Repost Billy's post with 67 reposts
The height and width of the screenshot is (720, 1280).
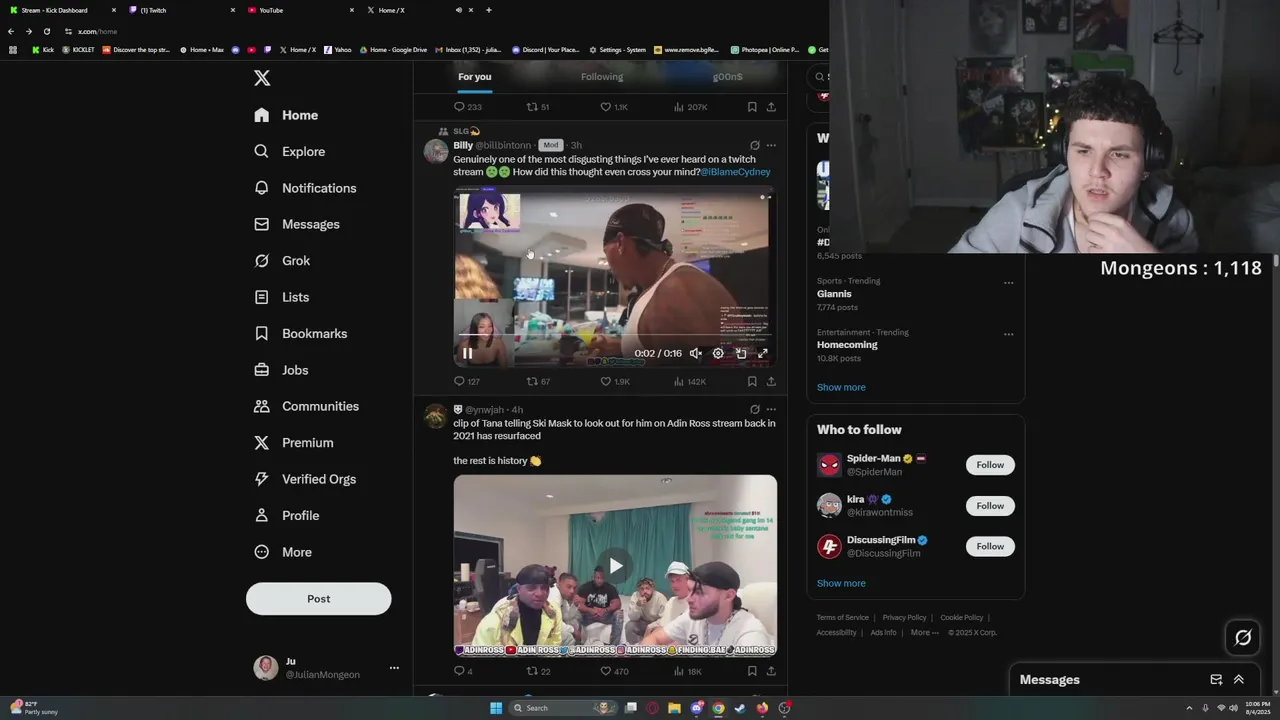point(538,381)
